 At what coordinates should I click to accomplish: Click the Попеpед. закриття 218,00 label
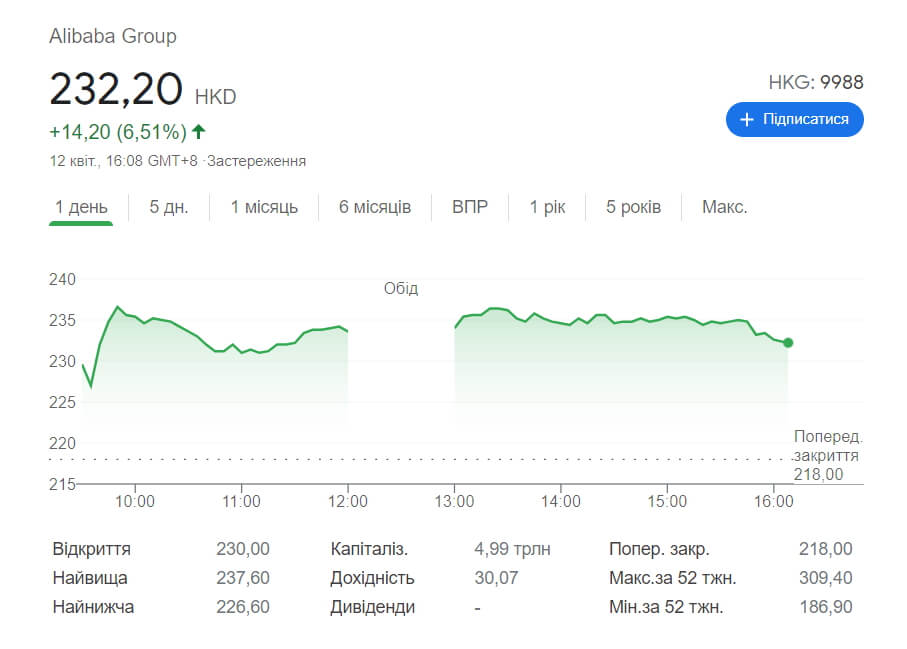[x=827, y=455]
